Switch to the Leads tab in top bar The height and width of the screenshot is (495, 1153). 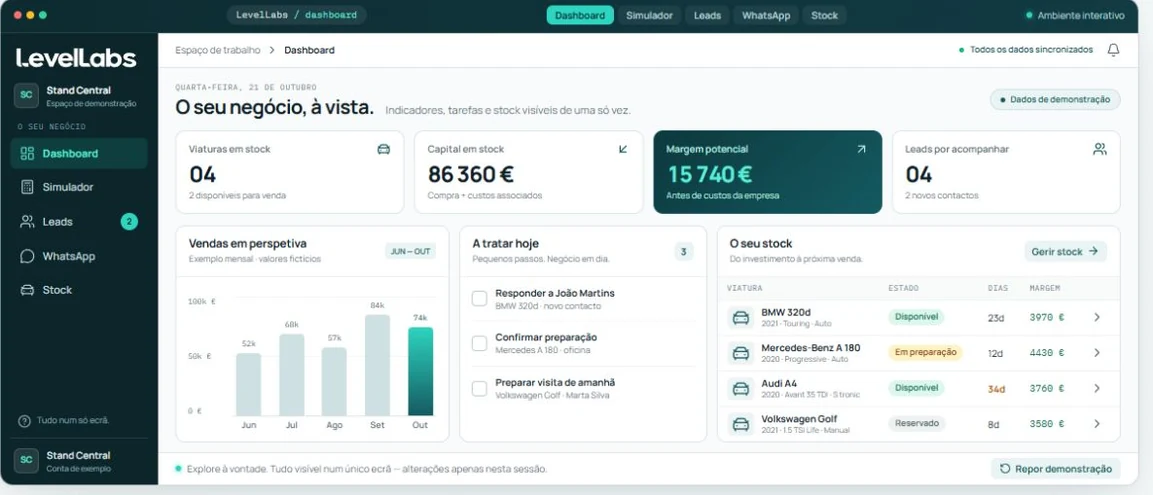click(707, 15)
